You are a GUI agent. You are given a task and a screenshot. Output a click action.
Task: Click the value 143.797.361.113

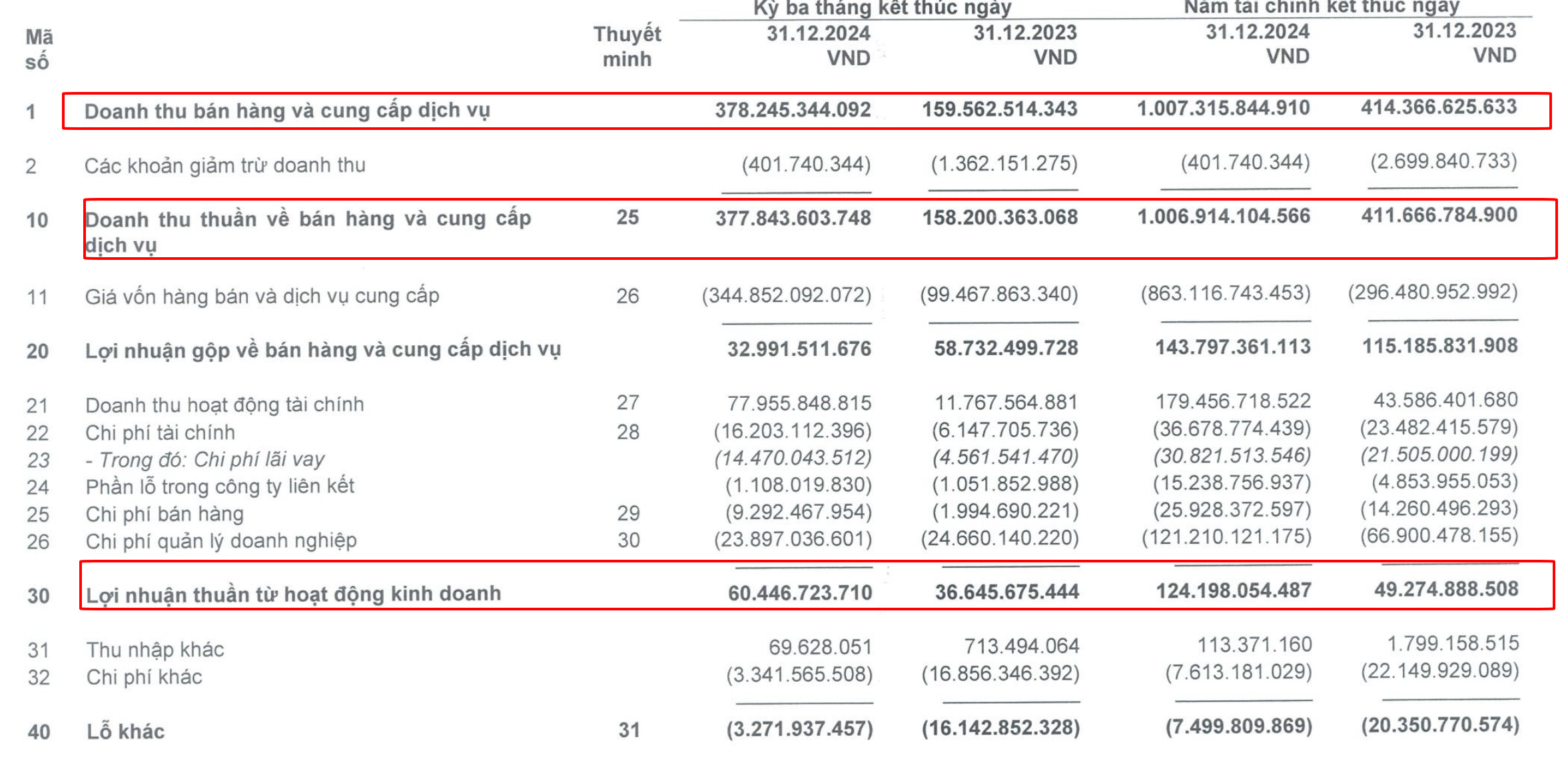(1232, 347)
